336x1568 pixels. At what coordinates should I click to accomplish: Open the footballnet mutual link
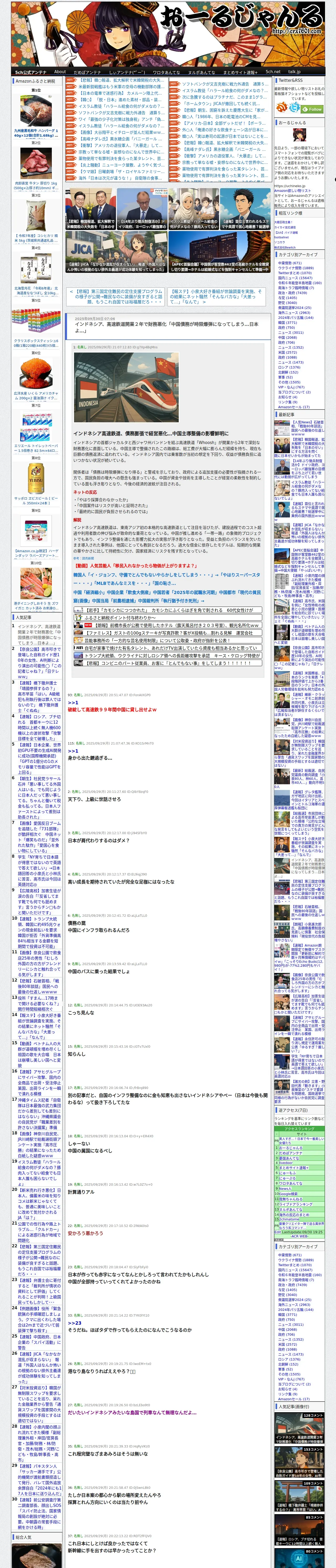282,237
